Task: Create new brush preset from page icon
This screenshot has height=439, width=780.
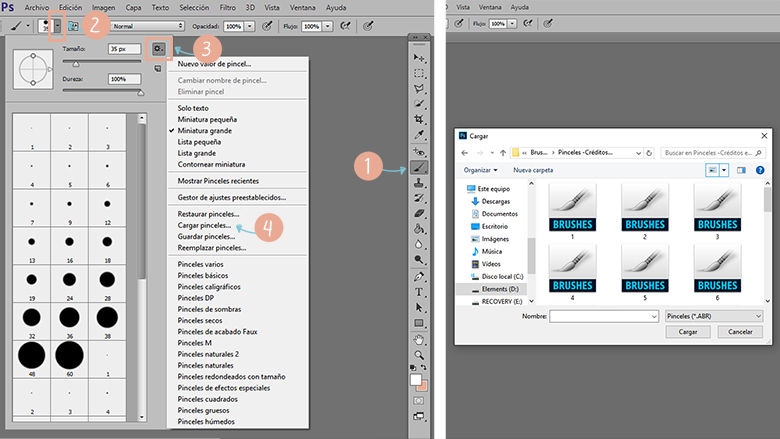Action: (158, 69)
